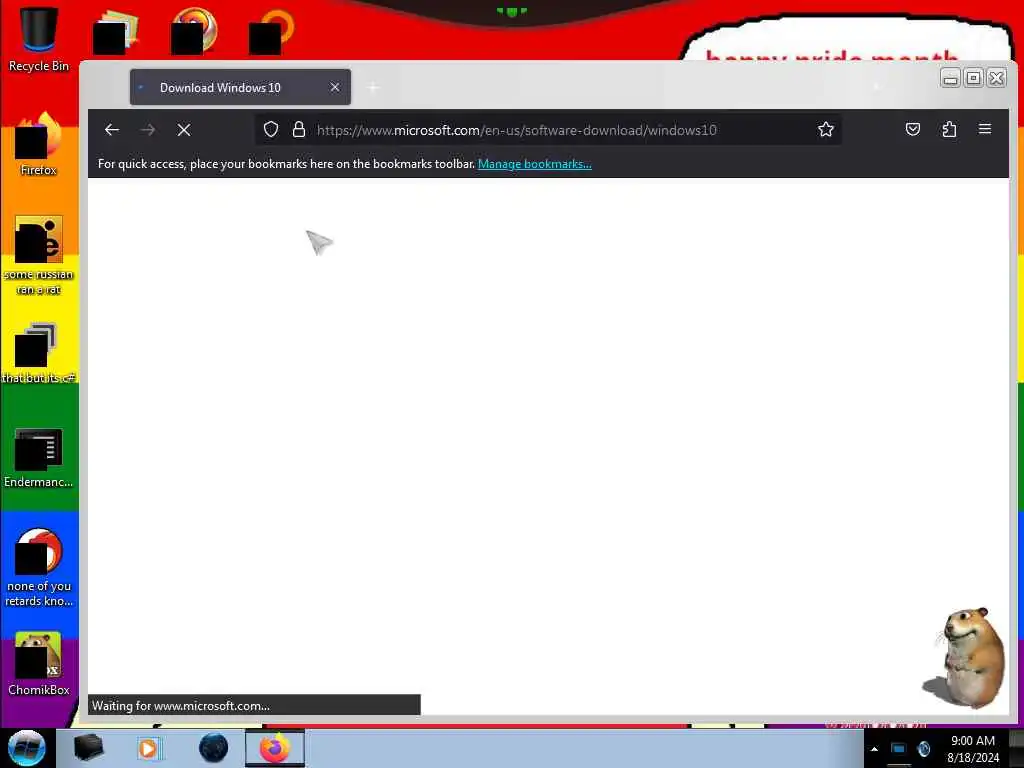Viewport: 1024px width, 768px height.
Task: Select the Firefox desktop shortcut
Action: [39, 144]
